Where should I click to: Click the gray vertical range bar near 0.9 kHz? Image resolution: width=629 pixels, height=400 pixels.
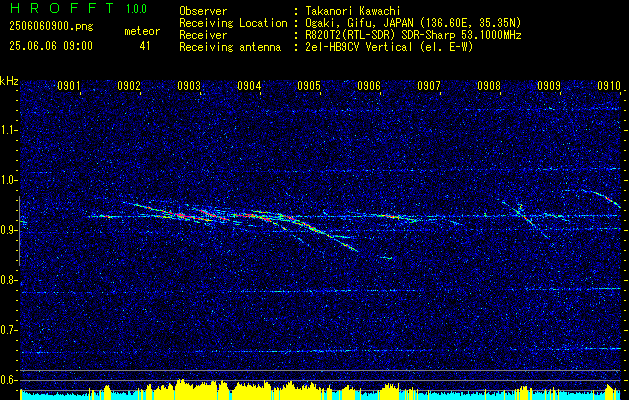[19, 231]
